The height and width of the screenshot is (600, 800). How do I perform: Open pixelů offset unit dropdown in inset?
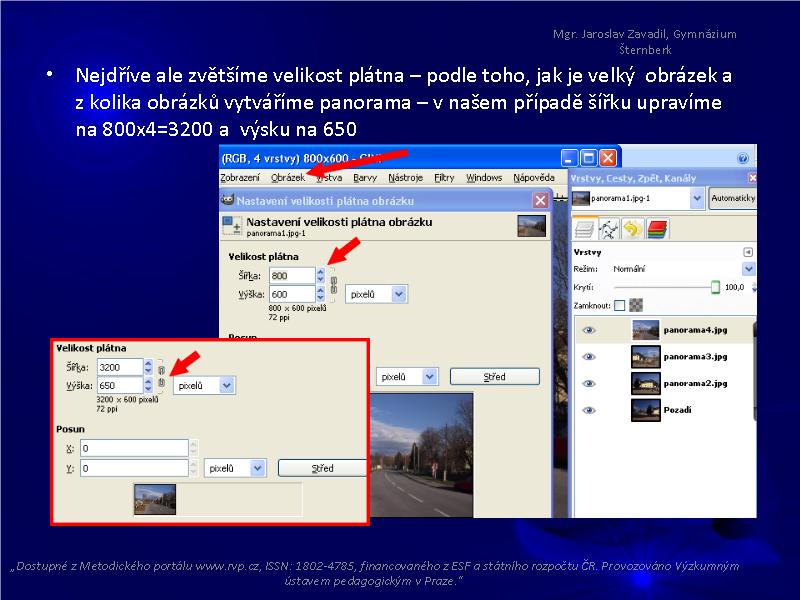[x=235, y=468]
